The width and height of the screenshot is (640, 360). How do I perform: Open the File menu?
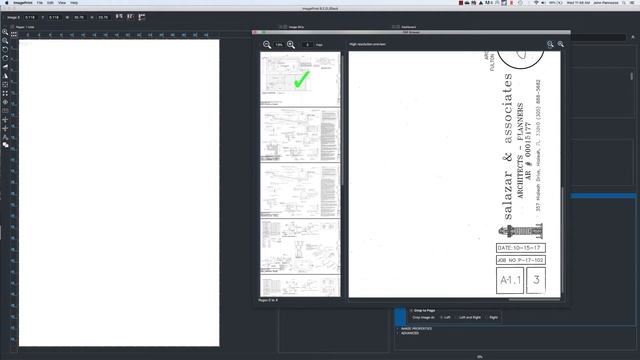[40, 3]
